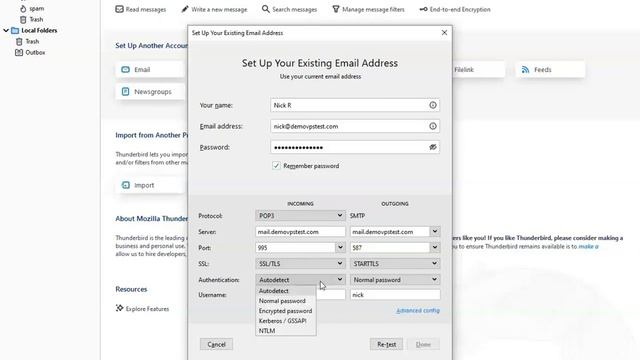Click the Feeds setup card
This screenshot has width=640, height=360.
[x=550, y=70]
